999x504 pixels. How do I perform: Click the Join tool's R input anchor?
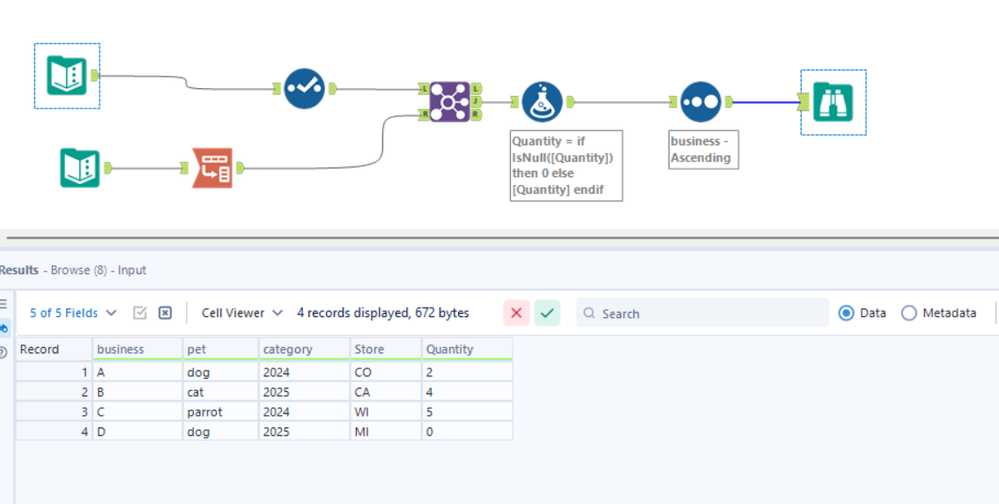[424, 115]
